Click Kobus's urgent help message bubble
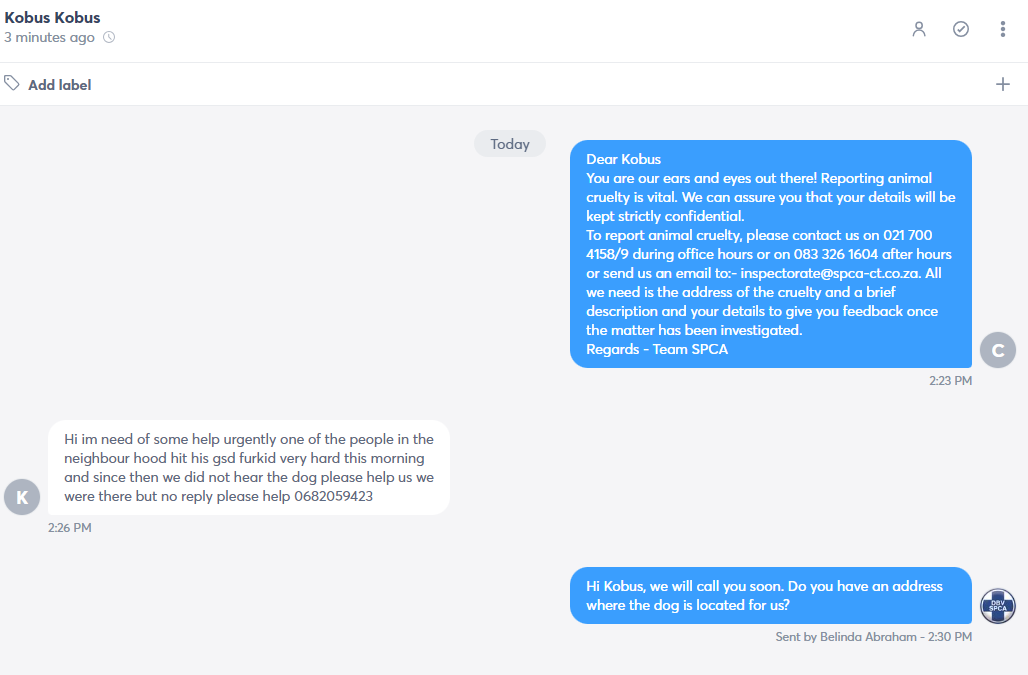This screenshot has width=1028, height=675. point(249,467)
